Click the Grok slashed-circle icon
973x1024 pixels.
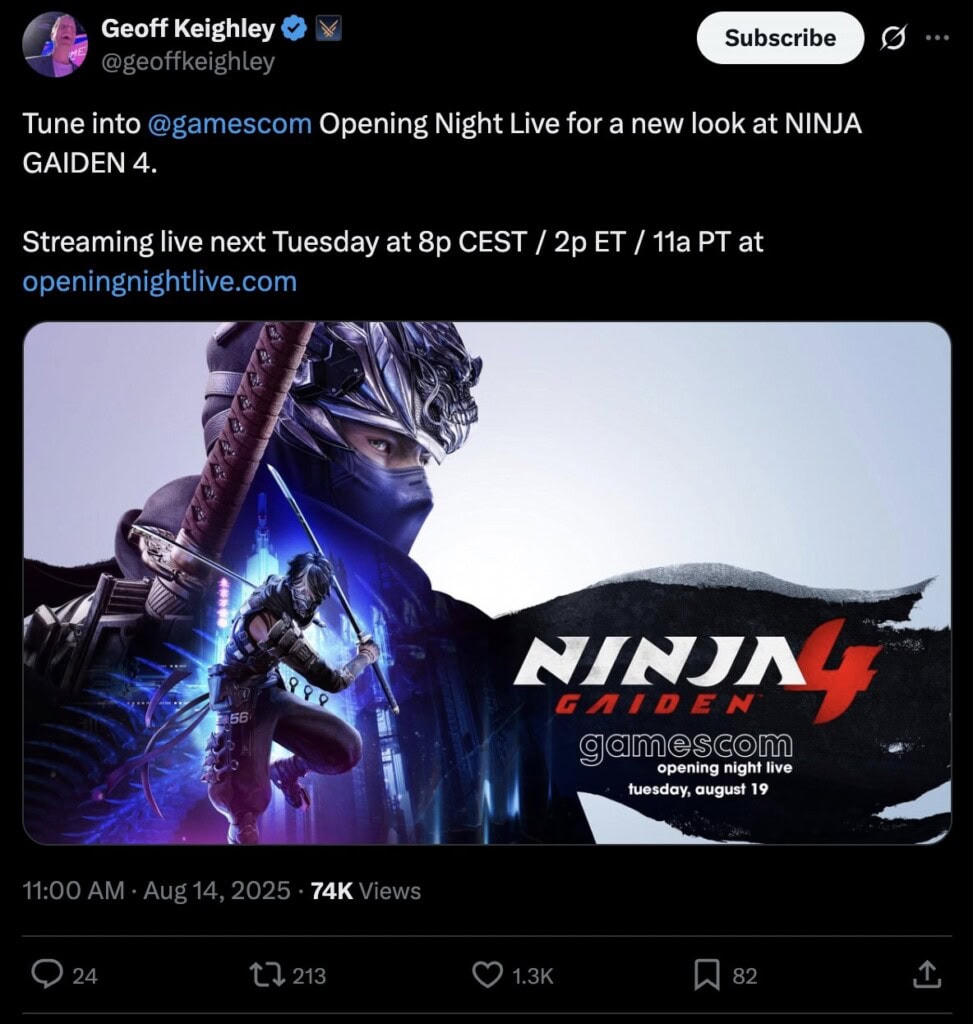tap(893, 39)
